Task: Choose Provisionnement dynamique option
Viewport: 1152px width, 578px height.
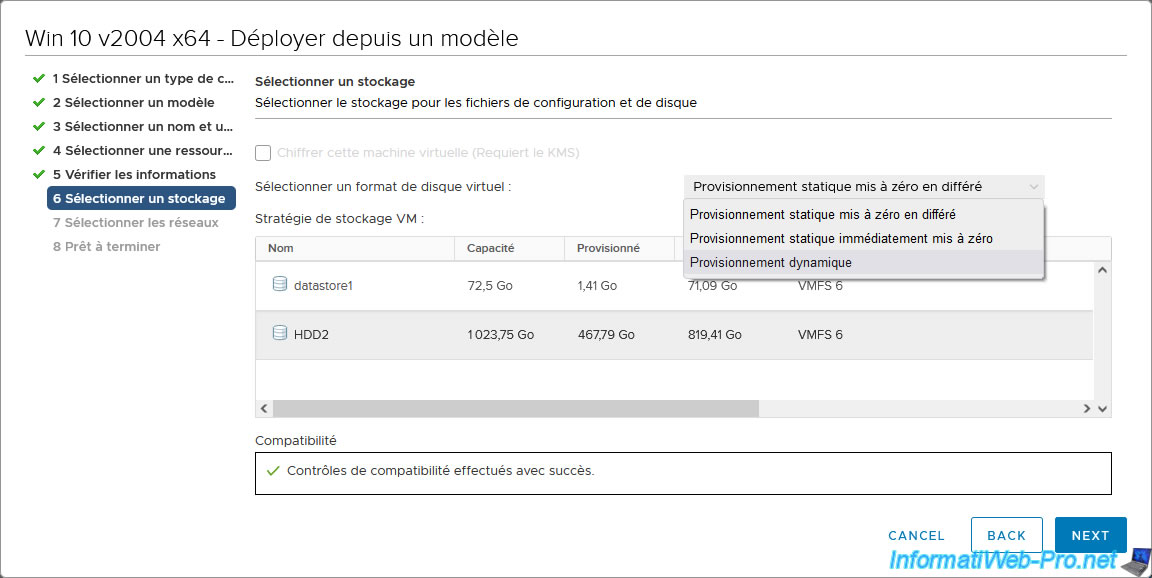Action: [770, 263]
